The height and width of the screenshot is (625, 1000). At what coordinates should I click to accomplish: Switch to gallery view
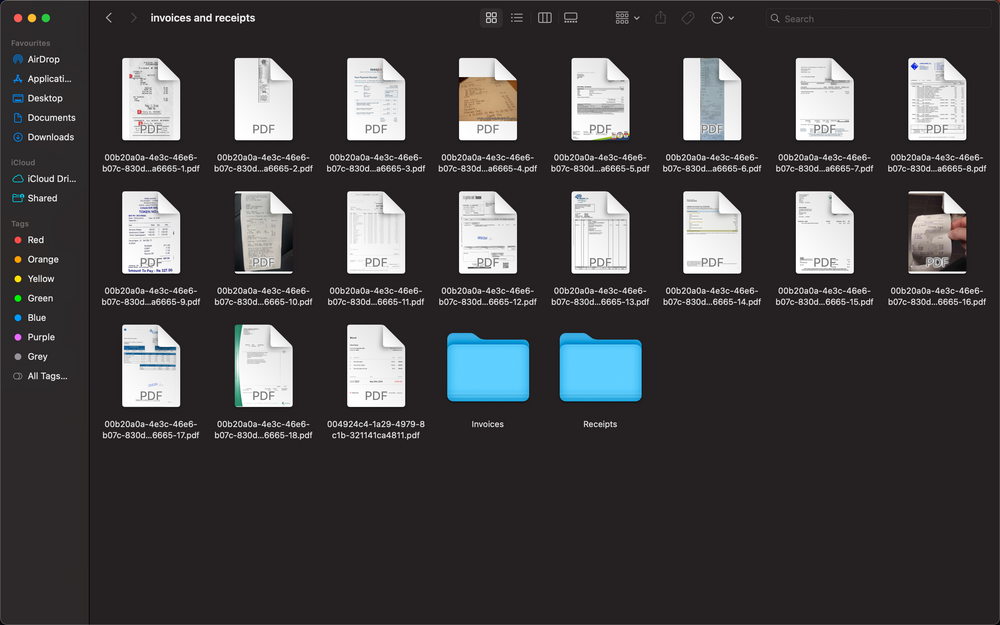point(571,18)
